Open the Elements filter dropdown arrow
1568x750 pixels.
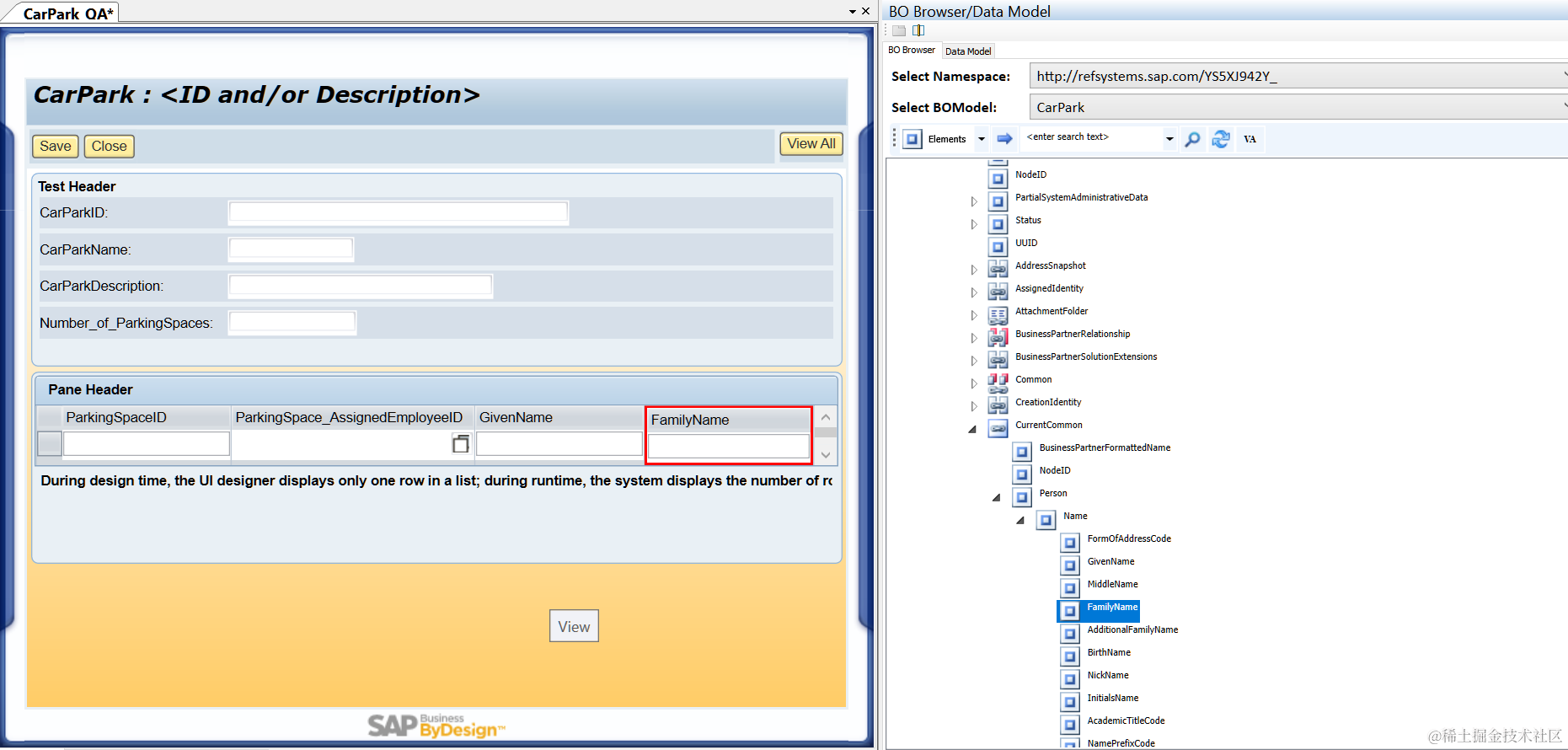tap(982, 139)
